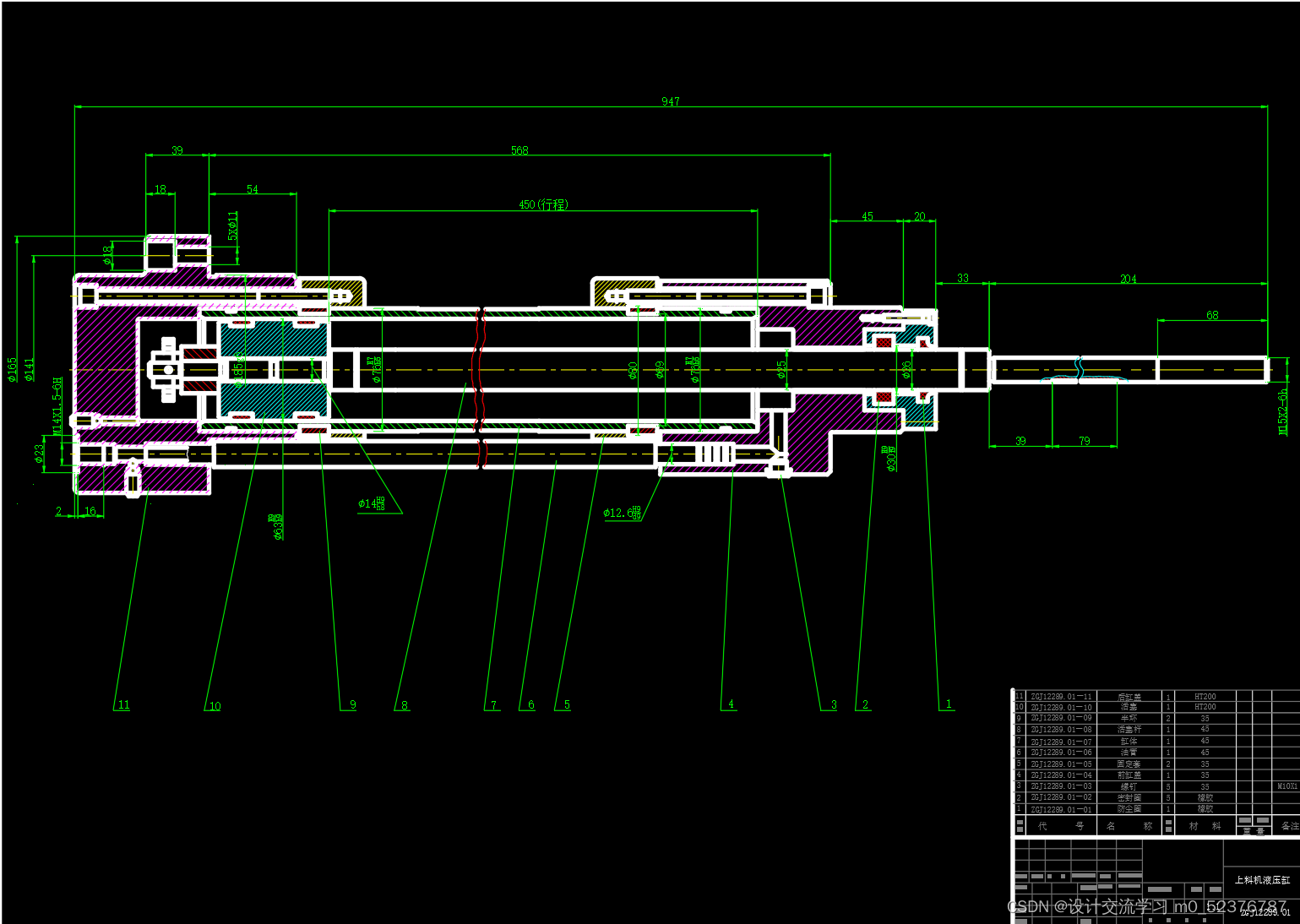Click the φ14 fit annotation
1300x924 pixels.
[371, 503]
